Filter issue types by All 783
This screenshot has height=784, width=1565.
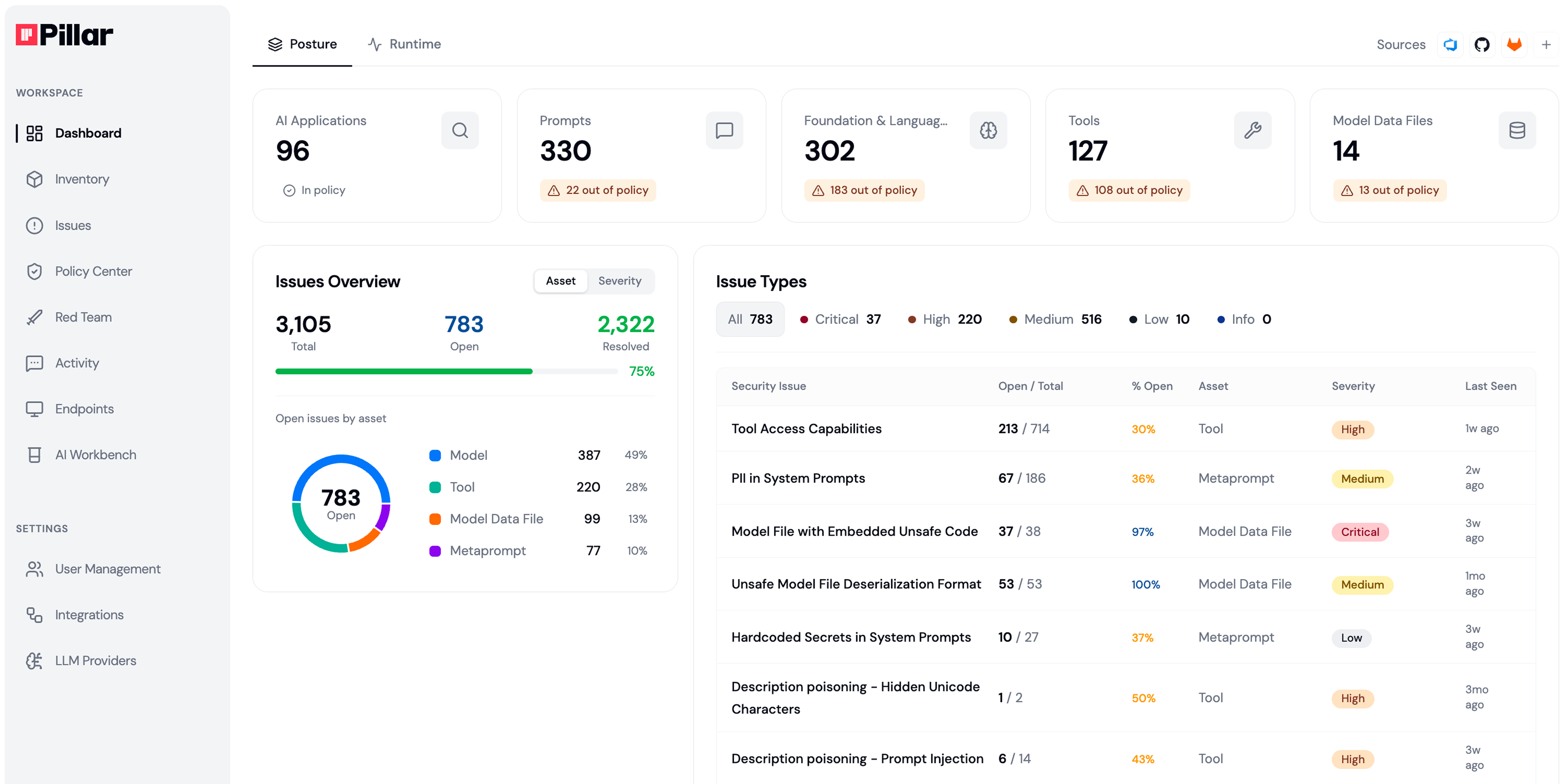point(750,319)
